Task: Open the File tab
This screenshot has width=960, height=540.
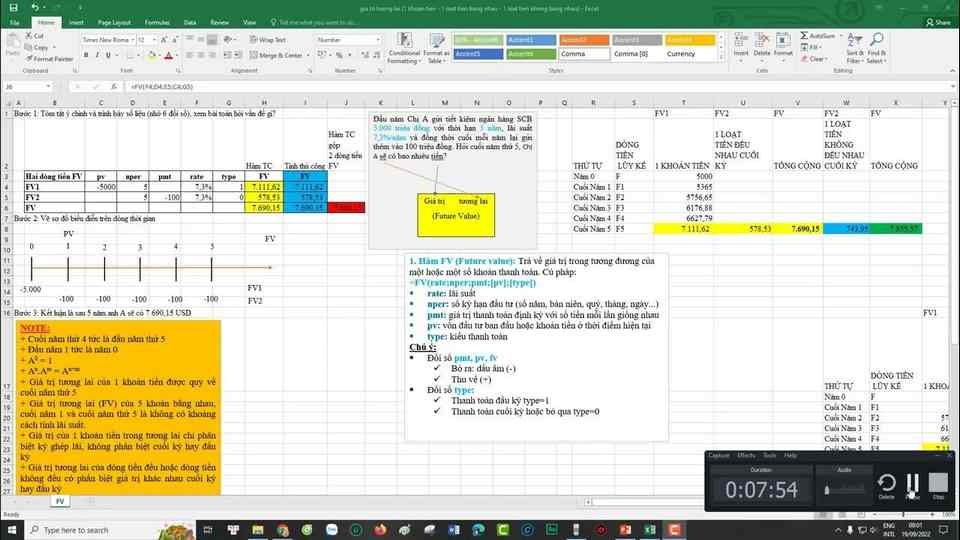Action: point(14,23)
